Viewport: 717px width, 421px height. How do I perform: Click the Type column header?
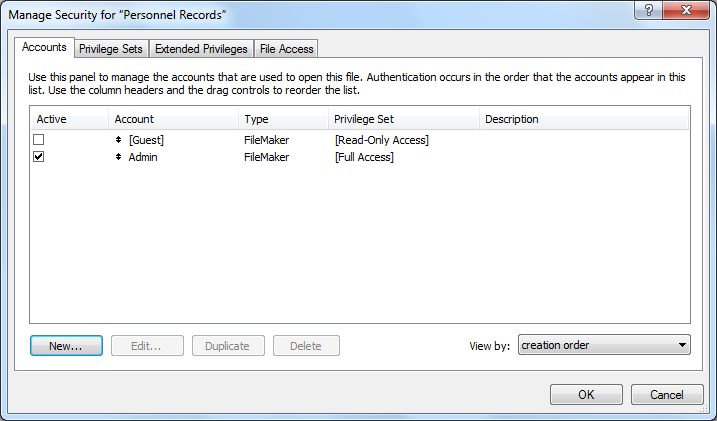tap(256, 119)
